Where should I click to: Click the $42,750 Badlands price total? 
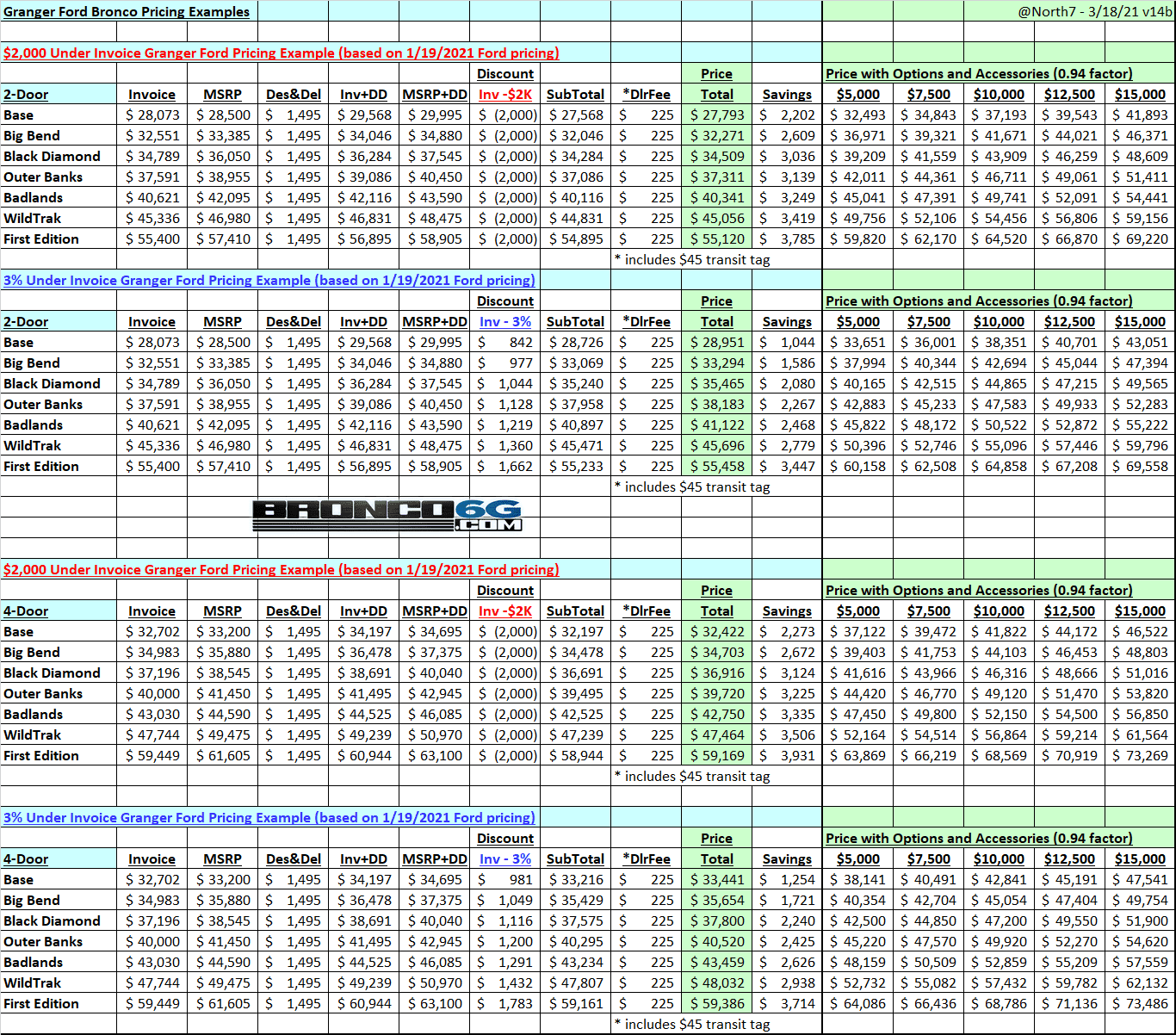pos(716,714)
